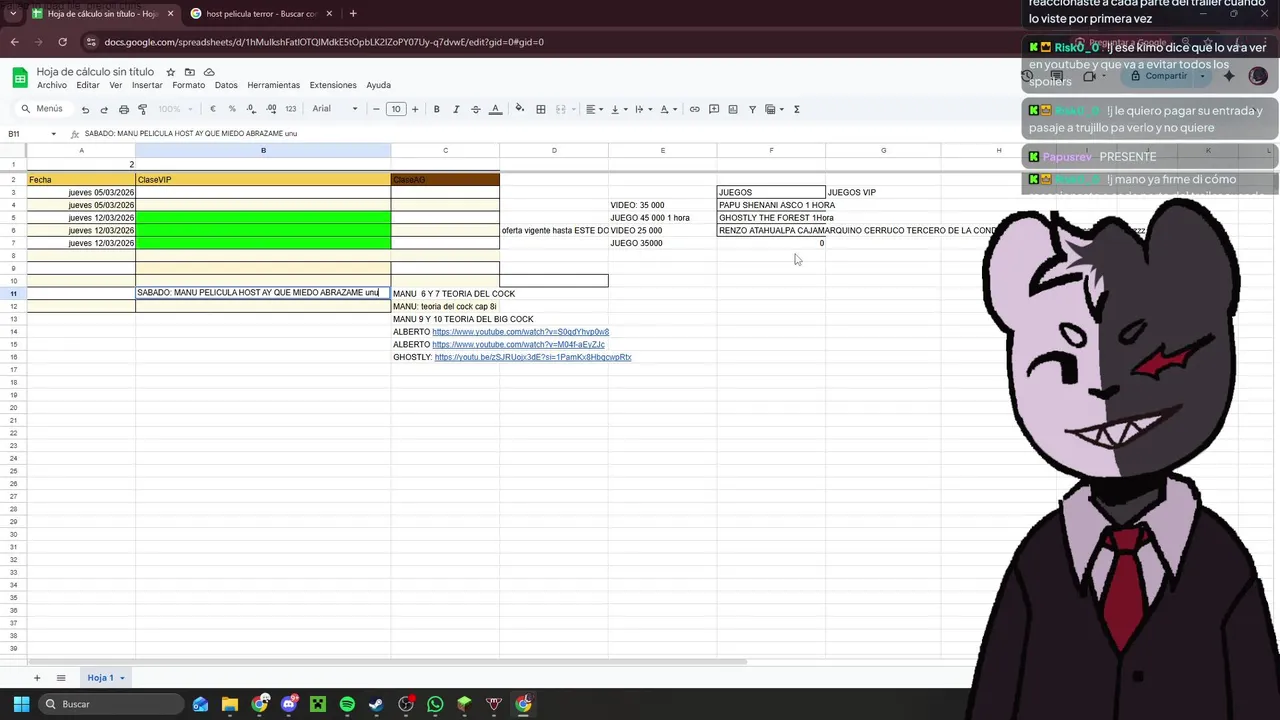Screen dimensions: 1280x720
Task: Open the Borders tool
Action: (x=541, y=109)
